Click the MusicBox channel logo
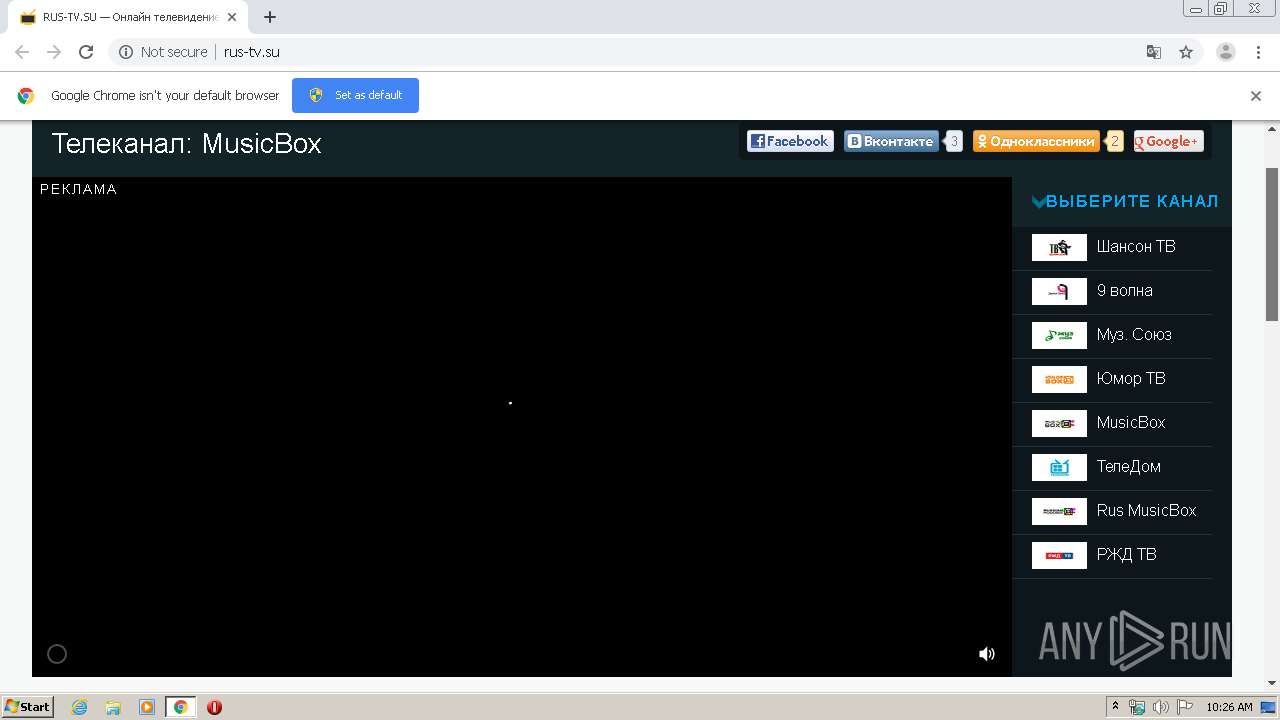This screenshot has height=720, width=1280. [x=1059, y=423]
